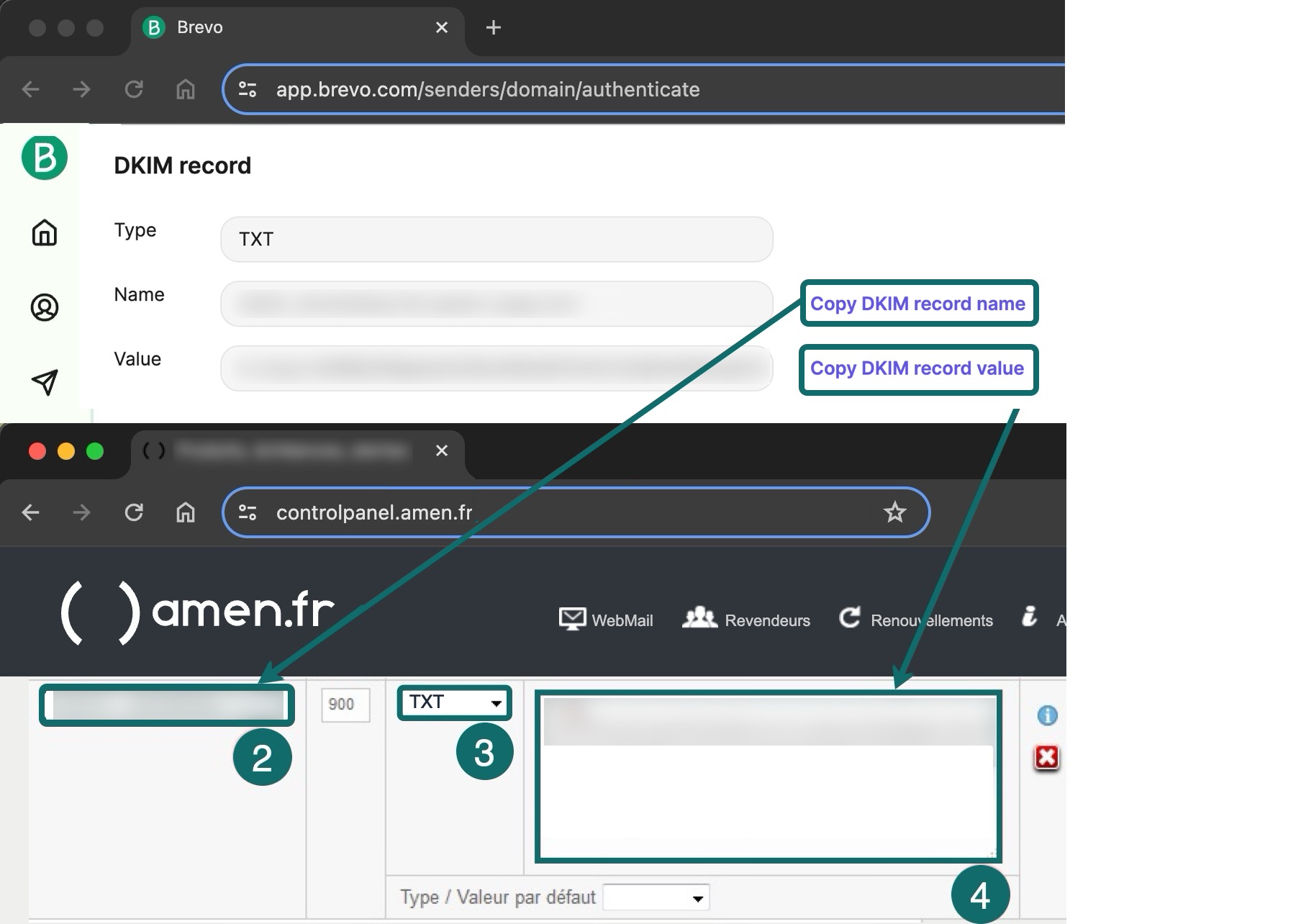Viewport: 1301px width, 924px height.
Task: Minimize the amen.fr window with the yellow button
Action: coord(66,450)
